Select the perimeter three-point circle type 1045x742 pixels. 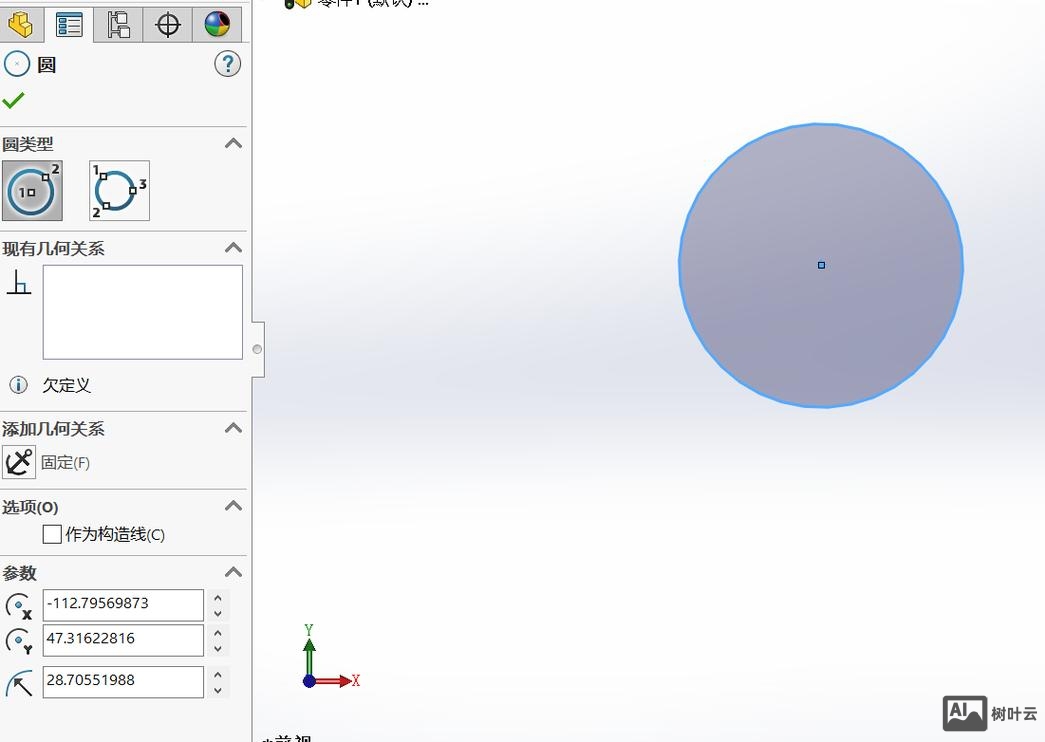(x=119, y=190)
